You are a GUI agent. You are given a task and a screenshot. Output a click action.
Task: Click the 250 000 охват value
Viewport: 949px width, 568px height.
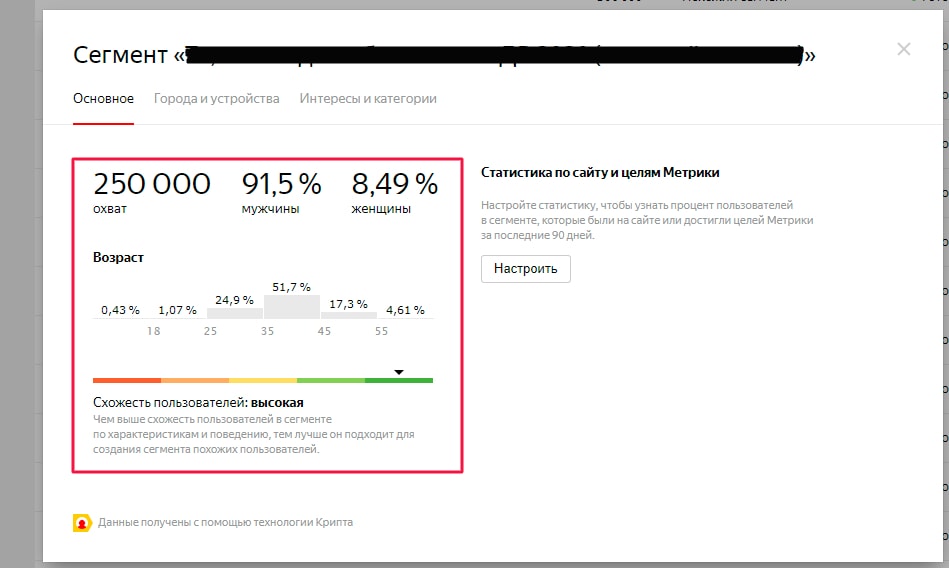[x=151, y=185]
